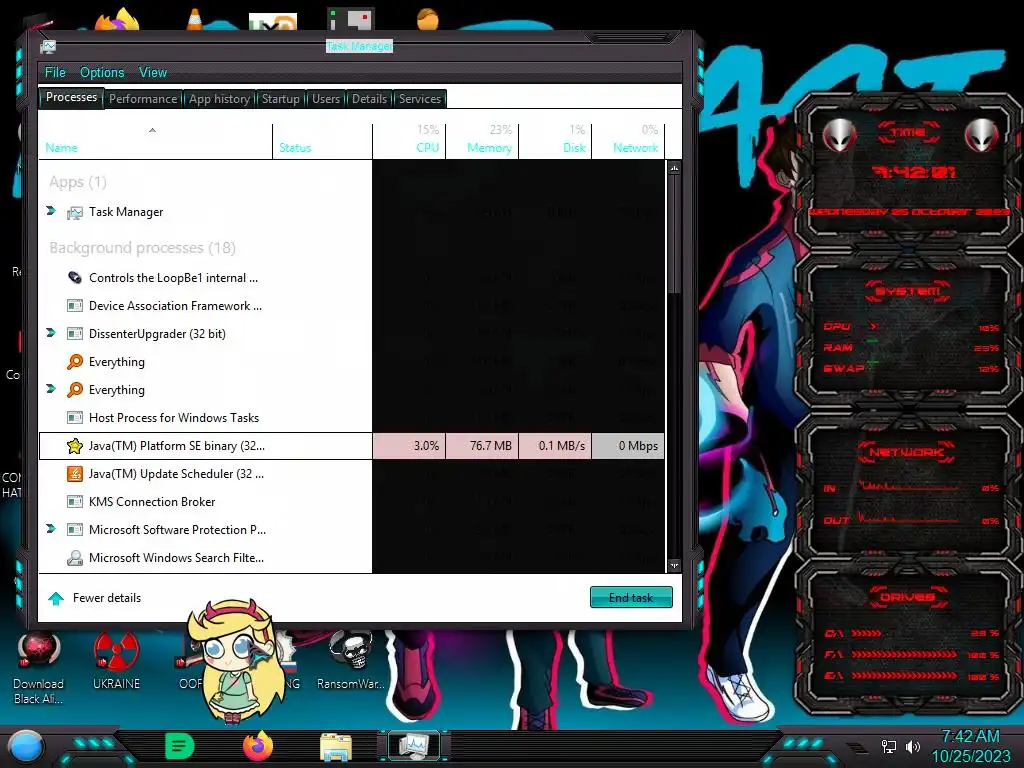
Task: Click the VLC cone desktop icon
Action: tap(195, 20)
